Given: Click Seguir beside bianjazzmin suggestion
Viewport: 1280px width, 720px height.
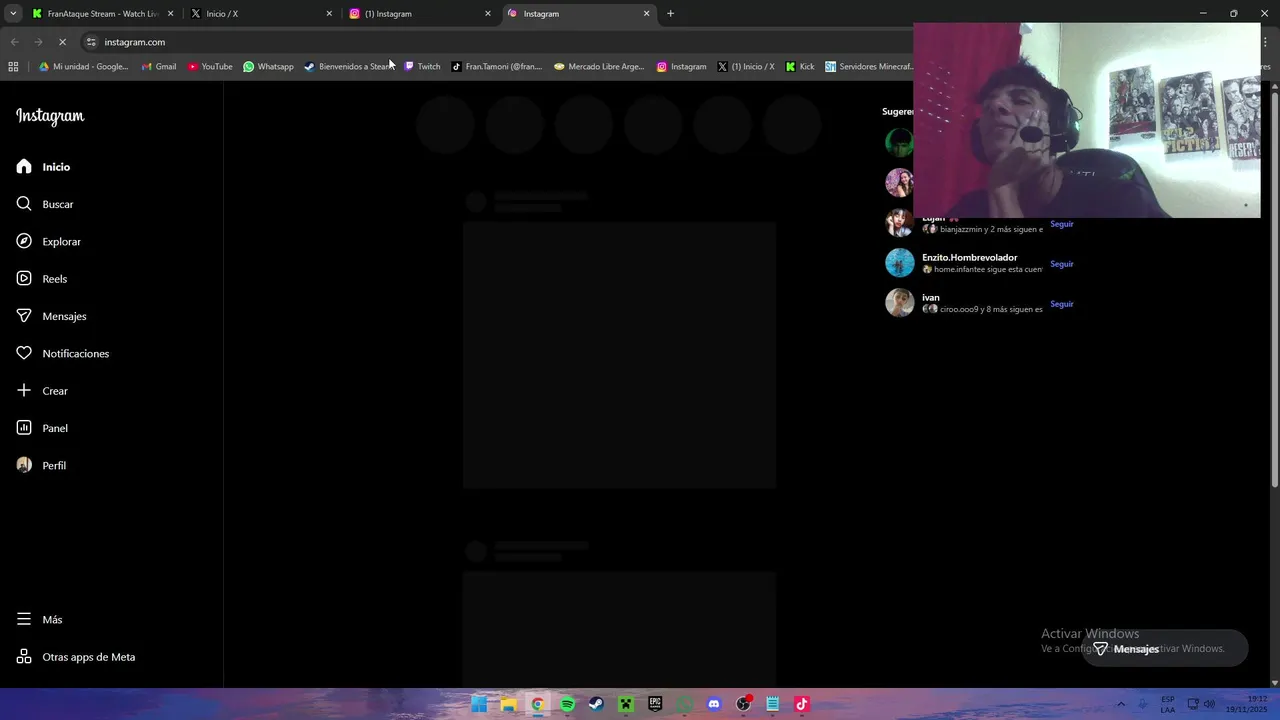Looking at the screenshot, I should coord(1061,224).
